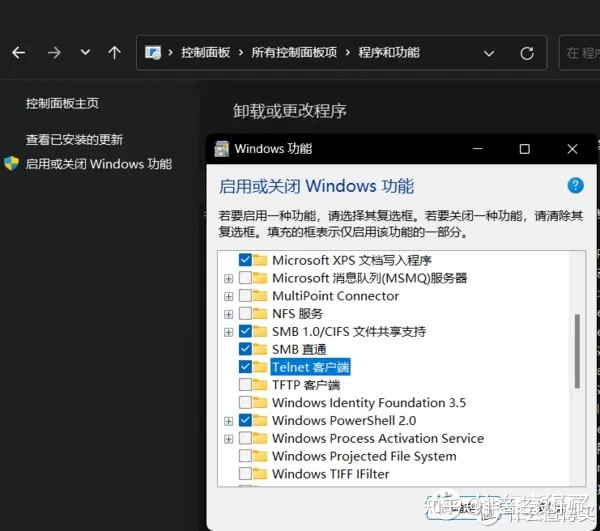This screenshot has width=600, height=531.
Task: Open 控制面板主页 link
Action: coord(62,103)
